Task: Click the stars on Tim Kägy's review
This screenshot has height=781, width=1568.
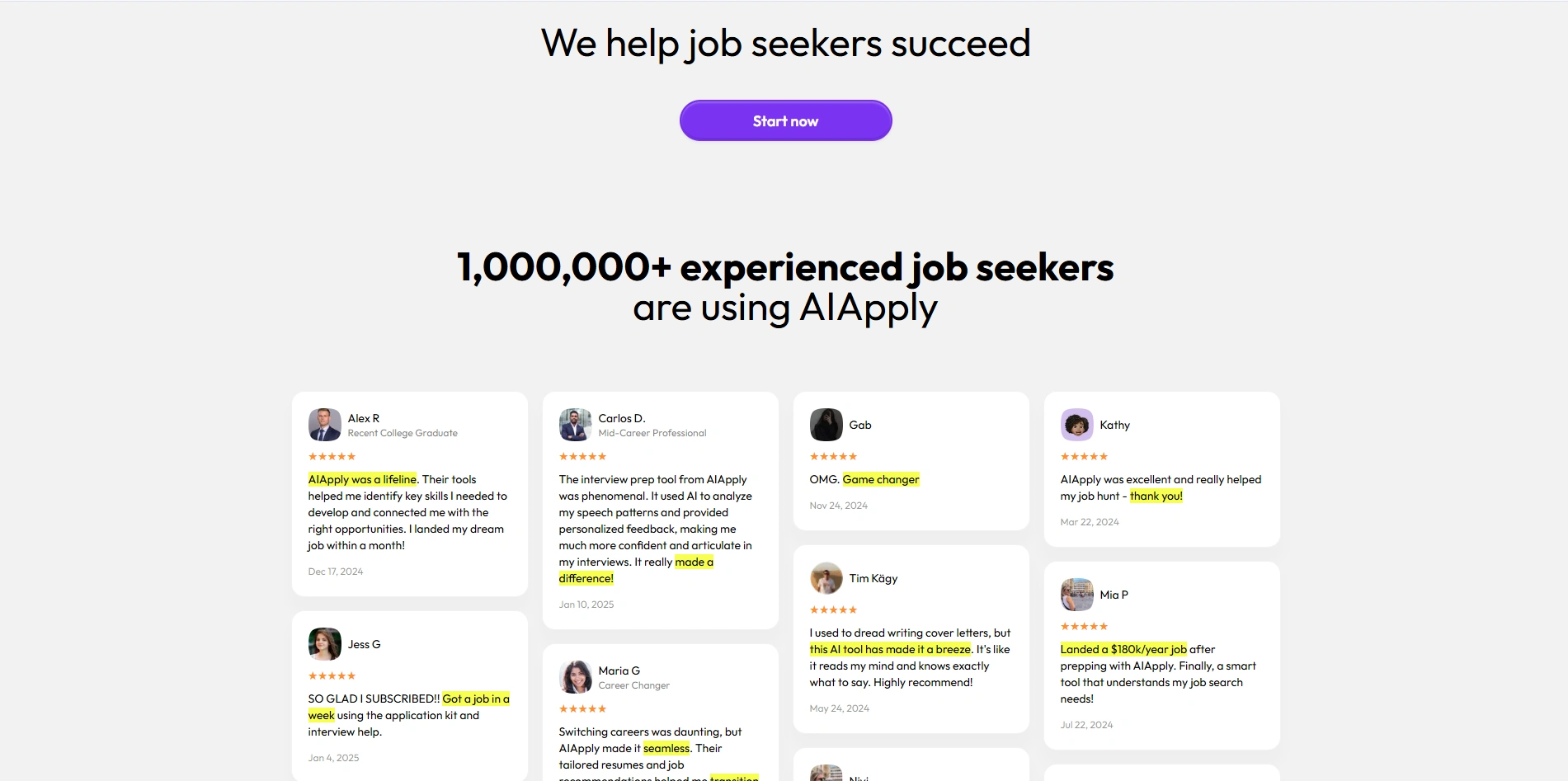Action: coord(833,609)
